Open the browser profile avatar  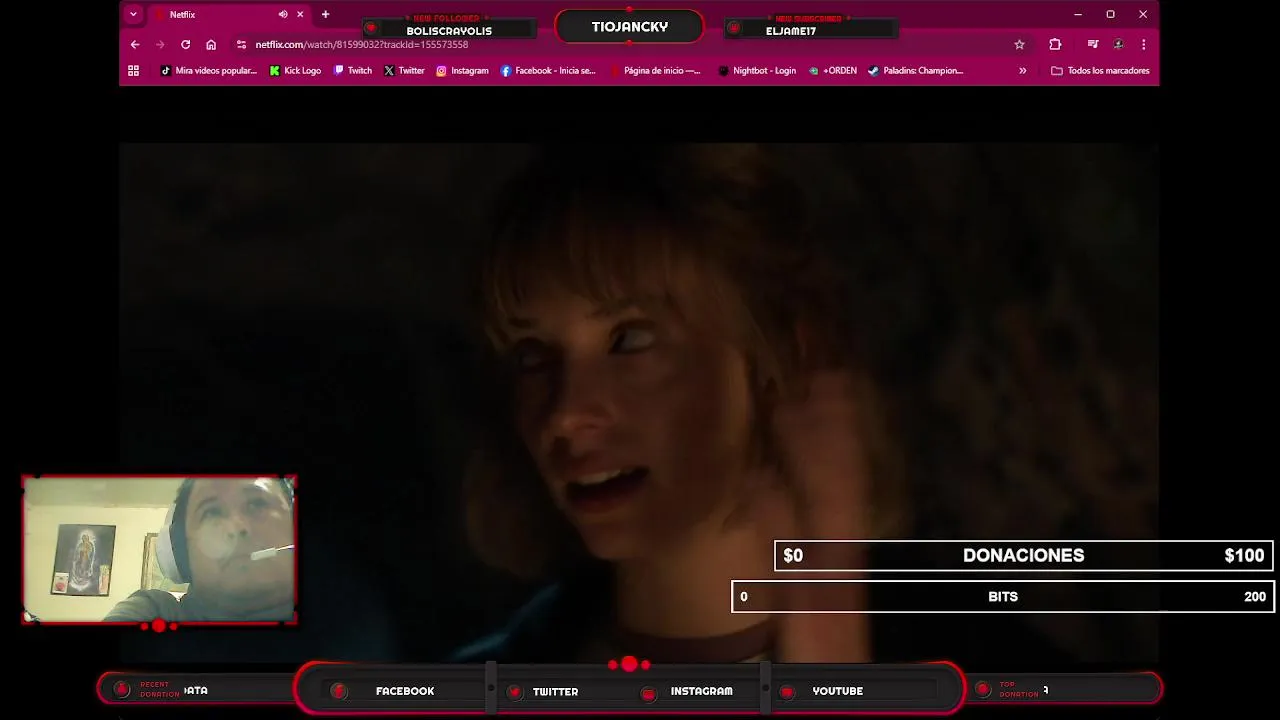click(1118, 44)
